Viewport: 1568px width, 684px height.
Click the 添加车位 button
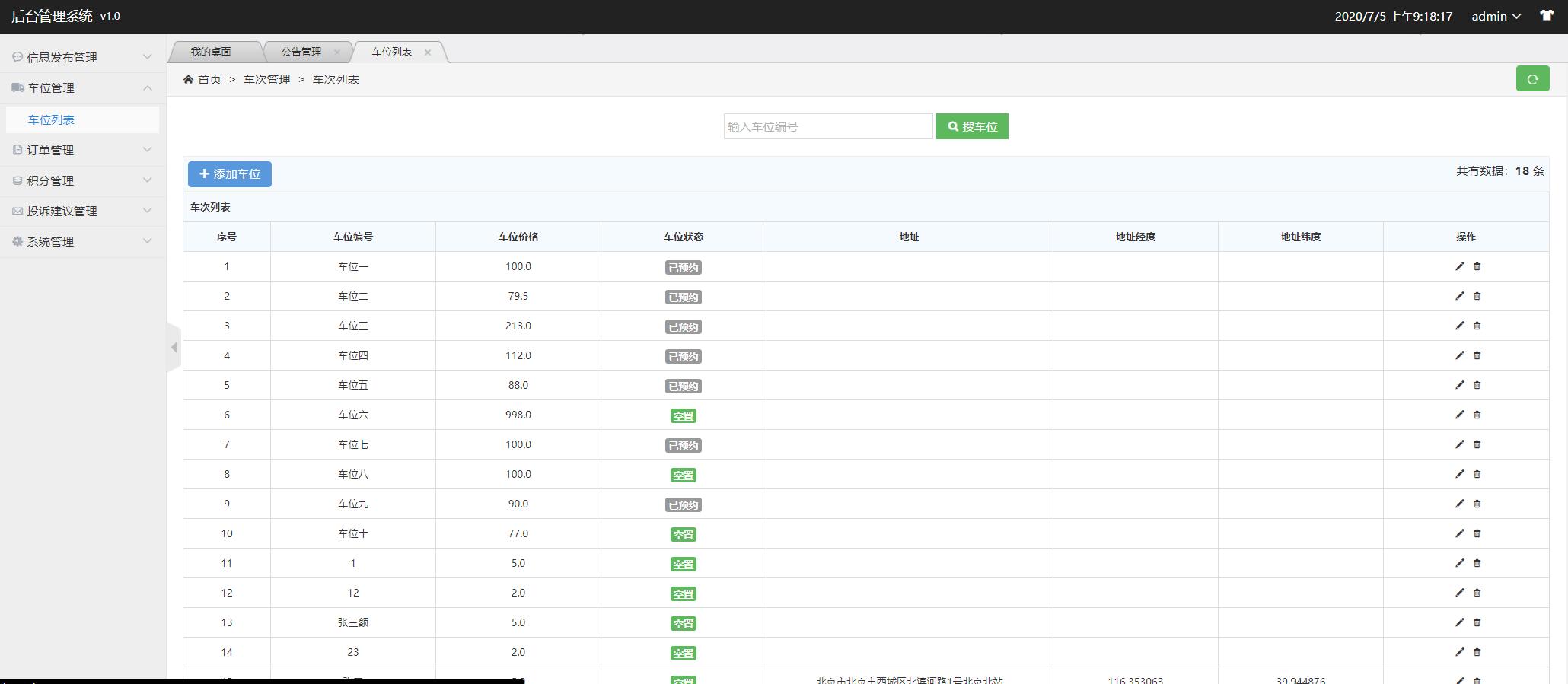tap(230, 174)
